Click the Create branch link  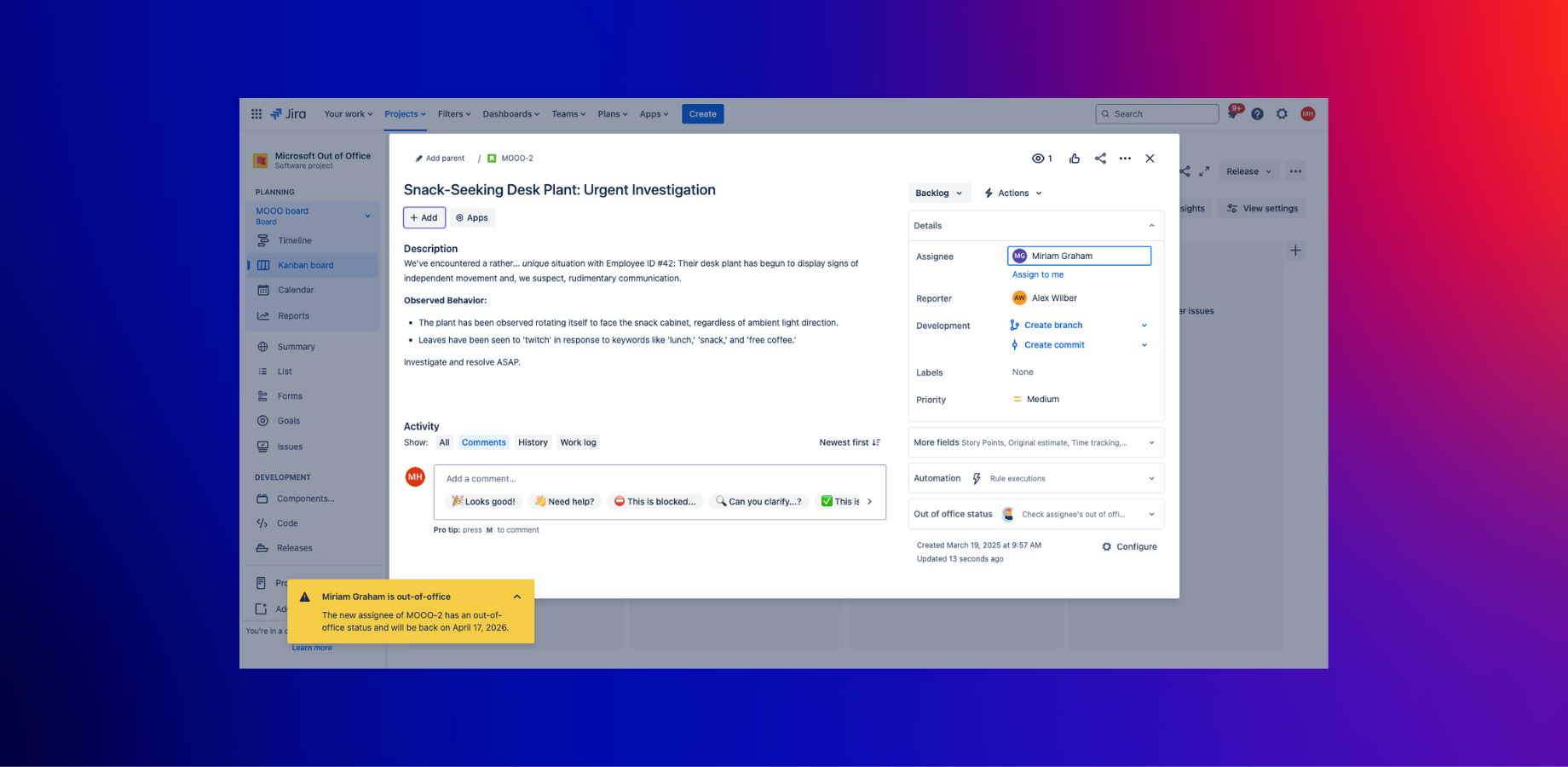1053,326
